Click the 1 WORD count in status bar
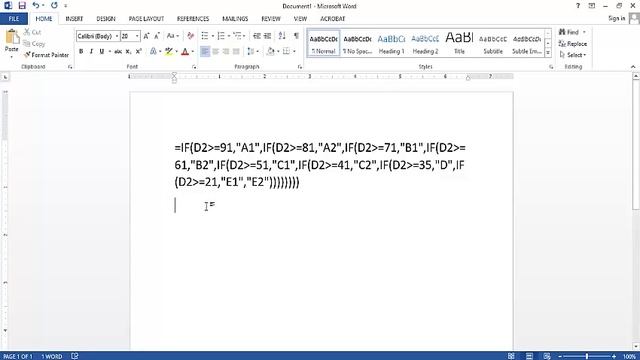640x360 pixels. (x=51, y=356)
